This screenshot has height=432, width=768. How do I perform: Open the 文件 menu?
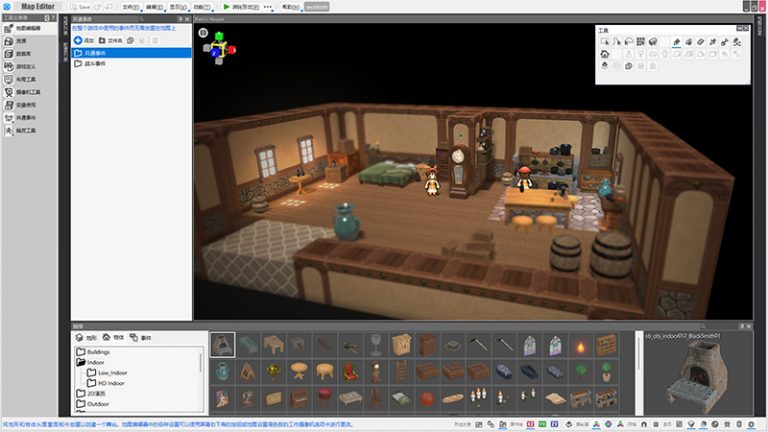(x=130, y=6)
